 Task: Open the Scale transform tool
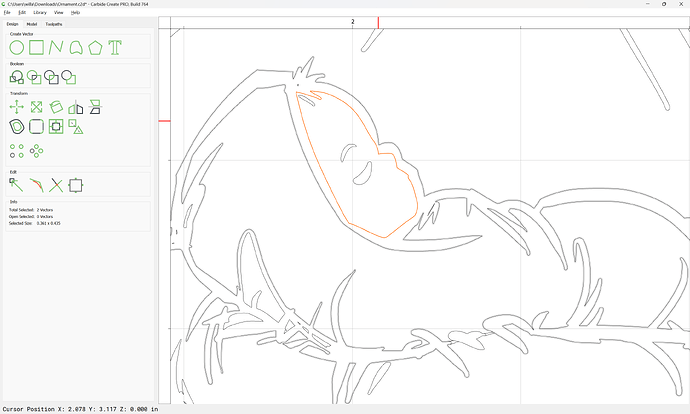click(x=37, y=107)
